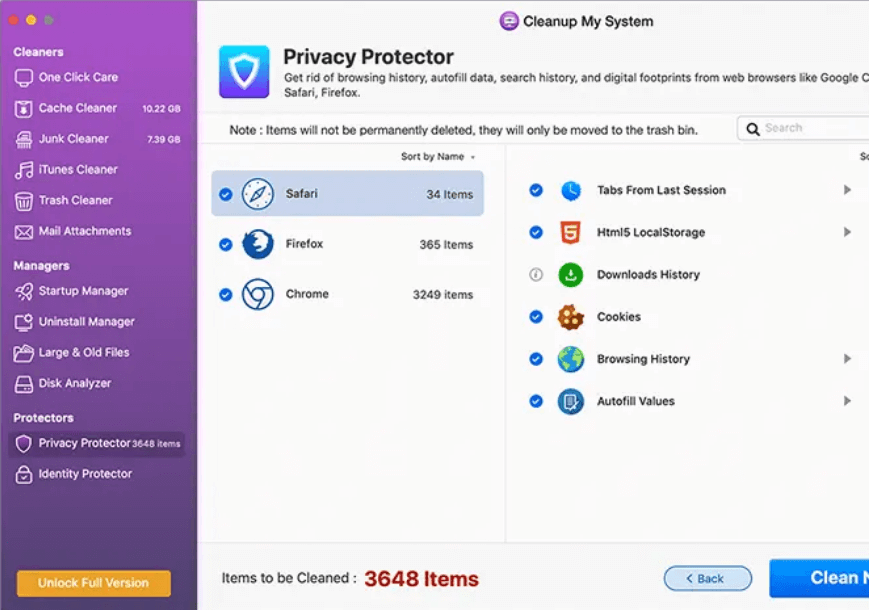Toggle Tabs From Last Session checkbox
The width and height of the screenshot is (869, 610).
click(x=536, y=190)
